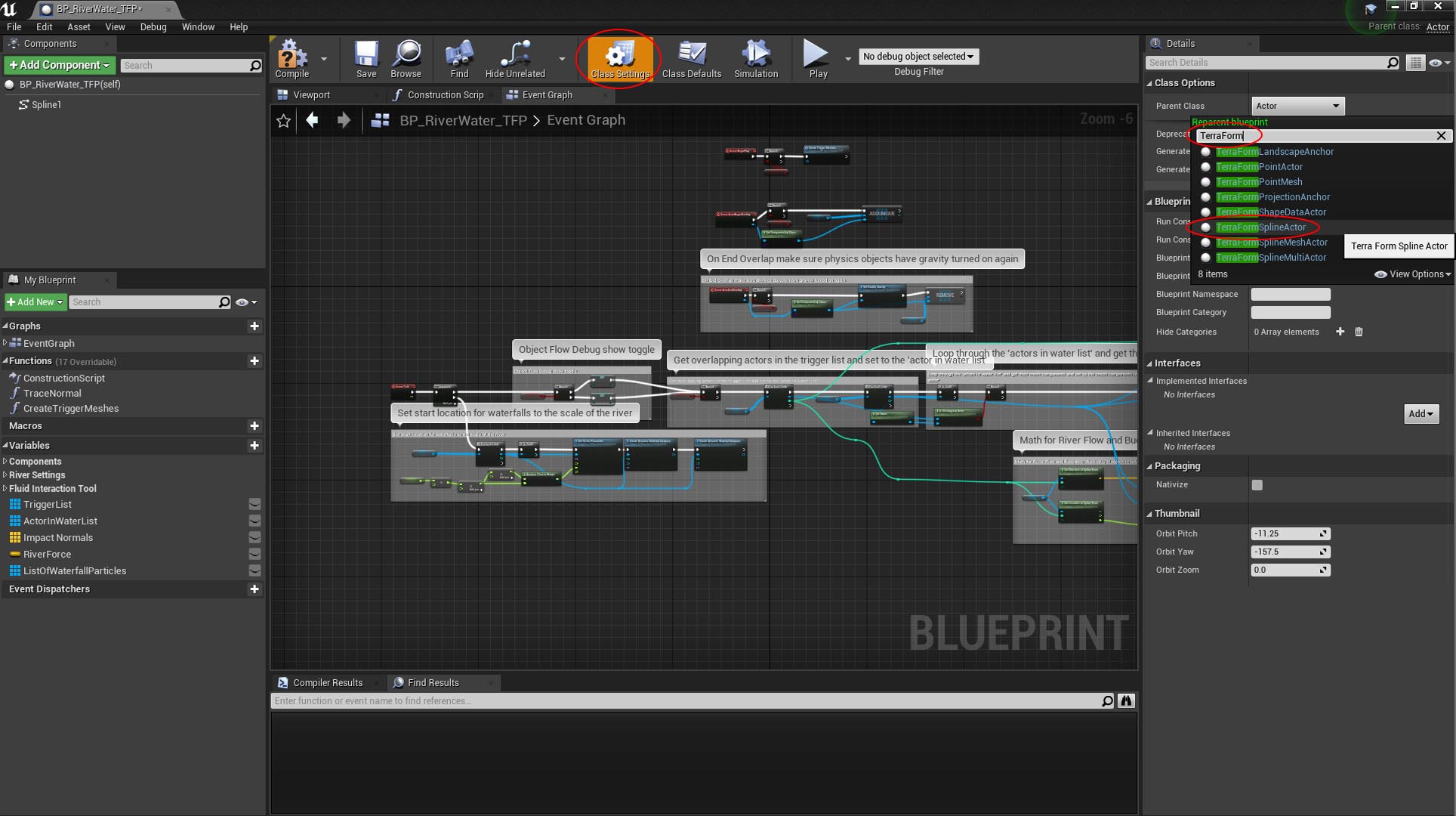This screenshot has height=816, width=1456.
Task: Open Add New dropdown in My Blueprint
Action: click(35, 302)
